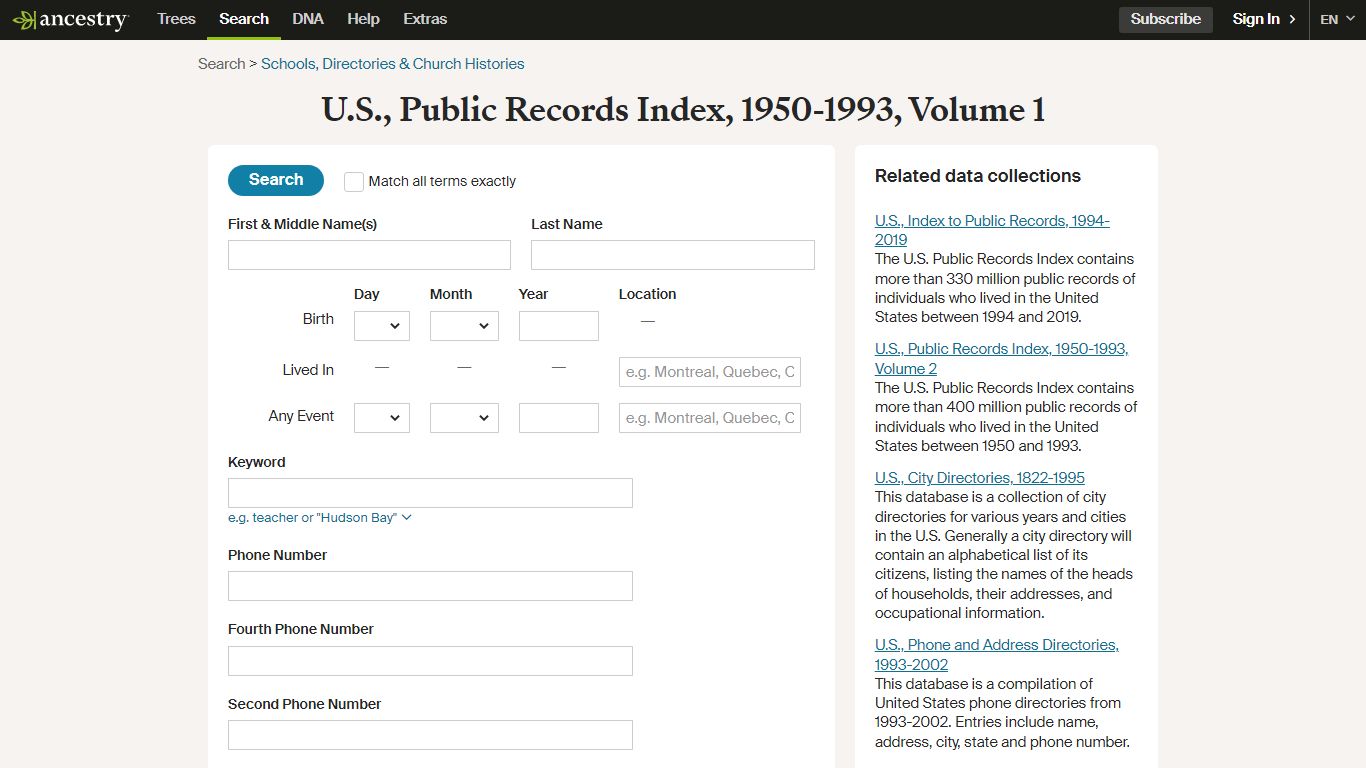This screenshot has height=768, width=1366.
Task: Open the Any Event Month dropdown
Action: (464, 418)
